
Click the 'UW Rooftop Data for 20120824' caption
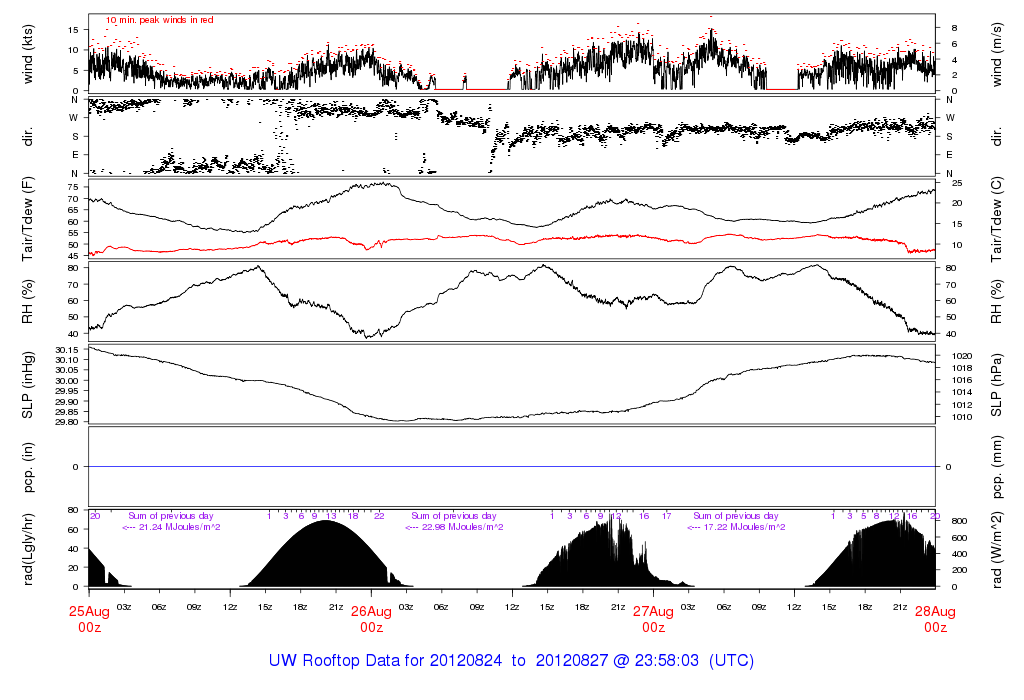click(385, 660)
